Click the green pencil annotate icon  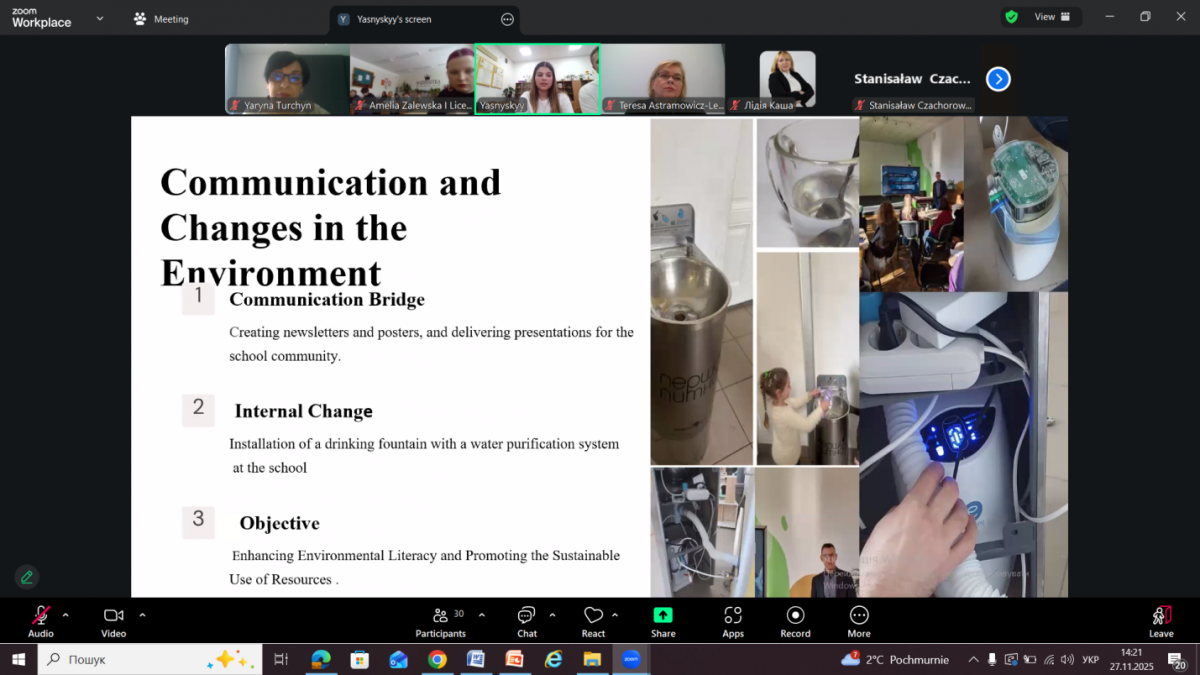point(27,577)
